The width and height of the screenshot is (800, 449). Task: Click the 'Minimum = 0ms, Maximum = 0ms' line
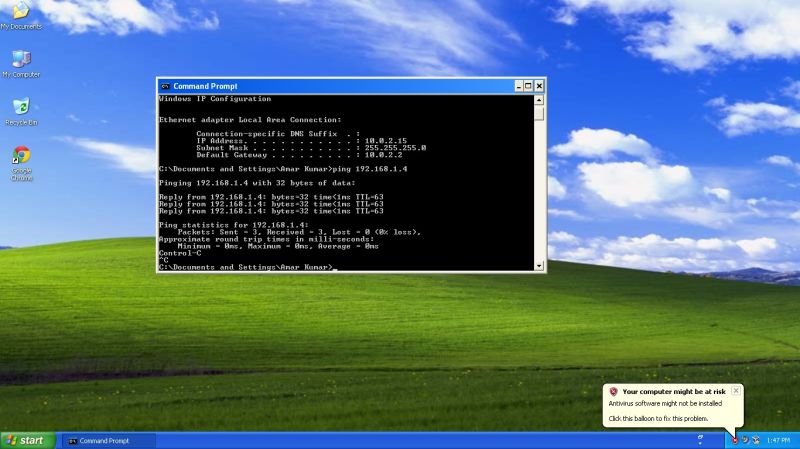[x=278, y=246]
